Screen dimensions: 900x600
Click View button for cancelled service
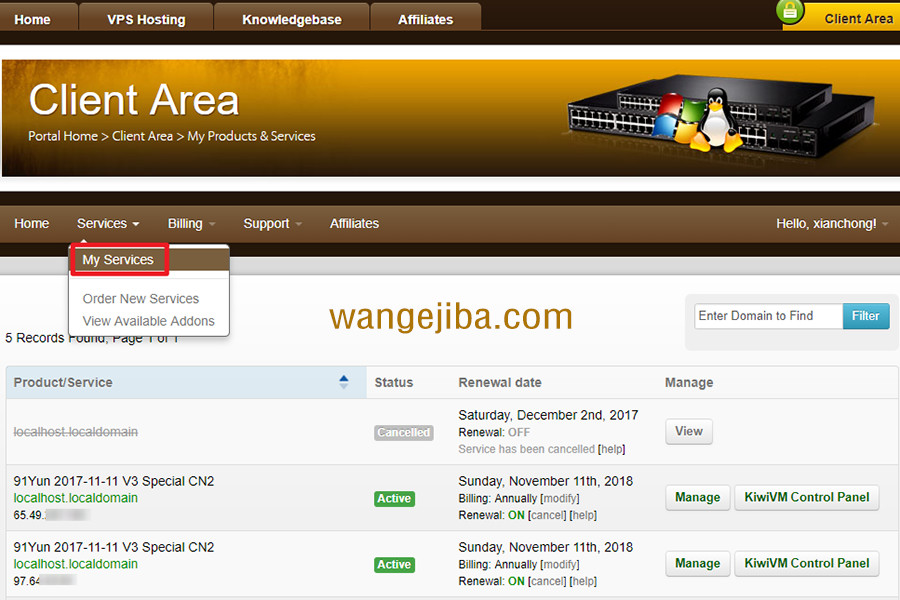[x=689, y=431]
